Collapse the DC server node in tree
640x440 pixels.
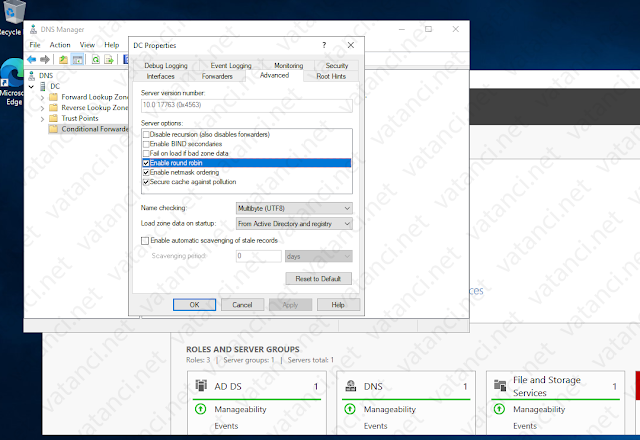pos(31,87)
